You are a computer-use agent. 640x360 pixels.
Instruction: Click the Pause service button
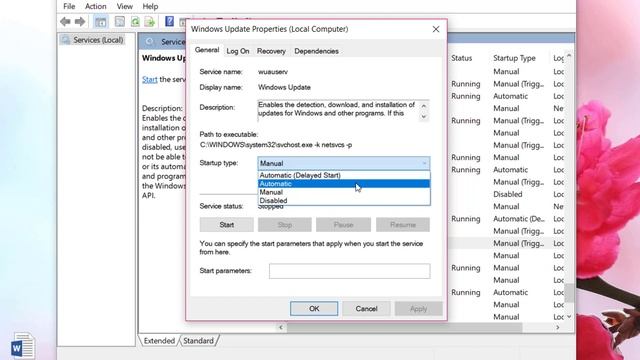pyautogui.click(x=343, y=224)
